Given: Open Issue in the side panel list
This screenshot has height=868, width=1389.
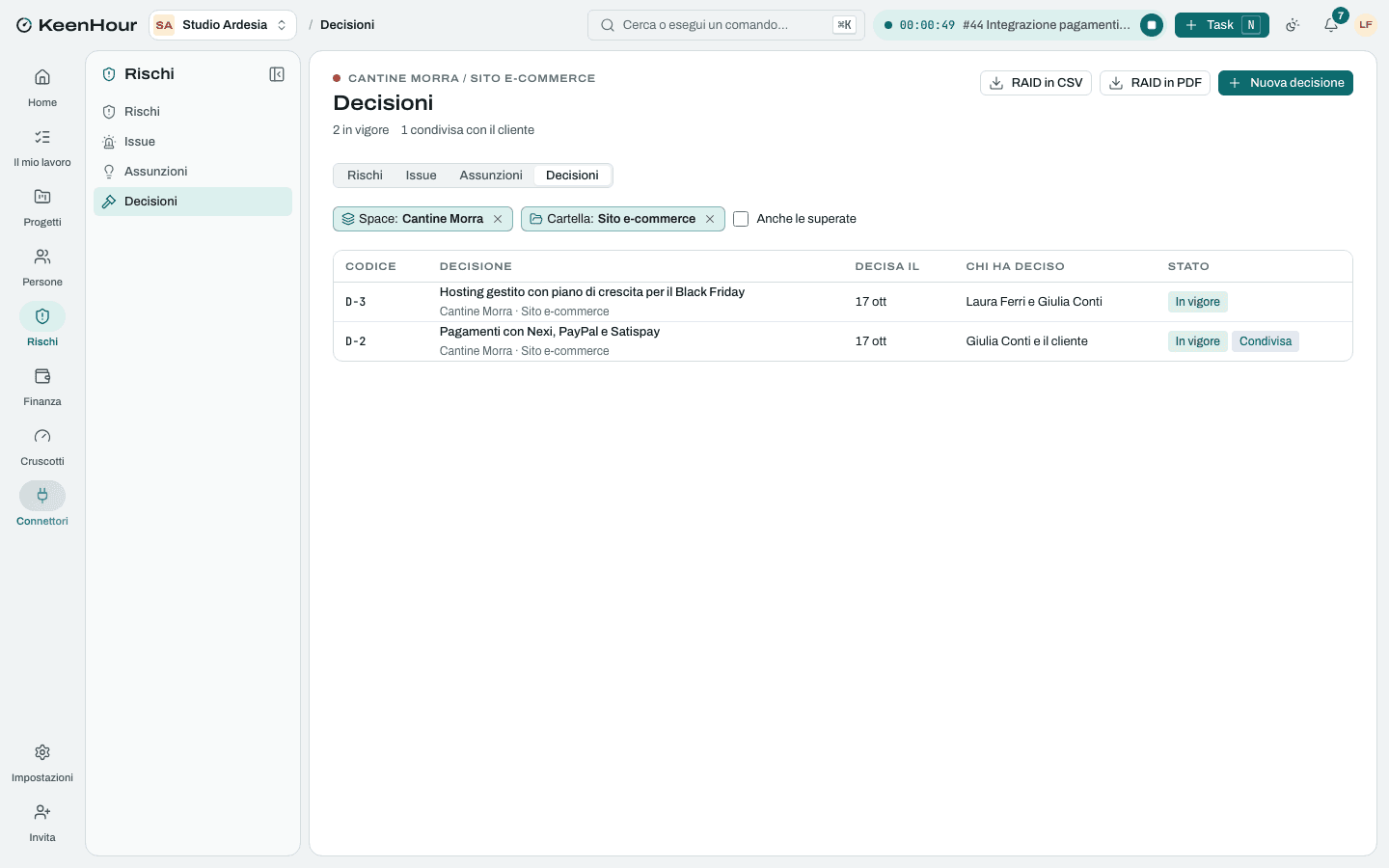Looking at the screenshot, I should click(193, 142).
